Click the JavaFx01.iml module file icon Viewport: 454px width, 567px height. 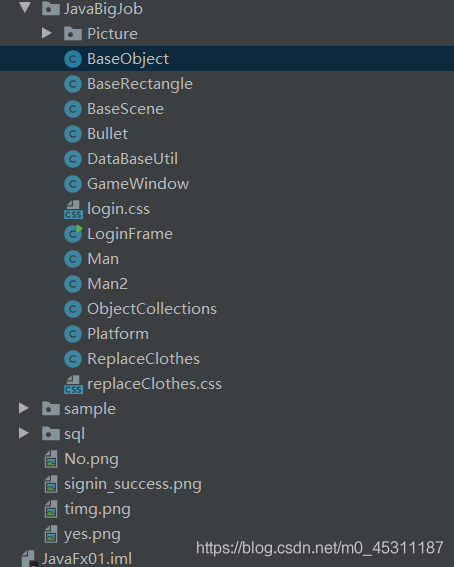29,559
